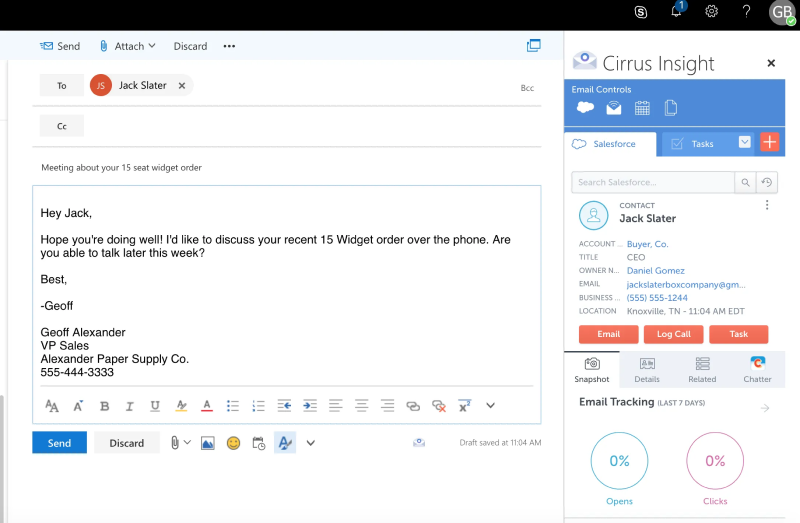Toggle superscript formatting
The image size is (800, 523).
464,406
